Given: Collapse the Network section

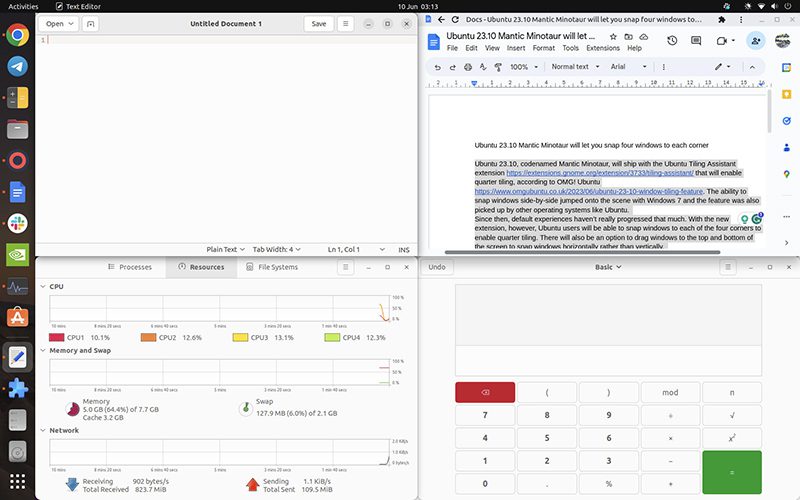Looking at the screenshot, I should 43,431.
